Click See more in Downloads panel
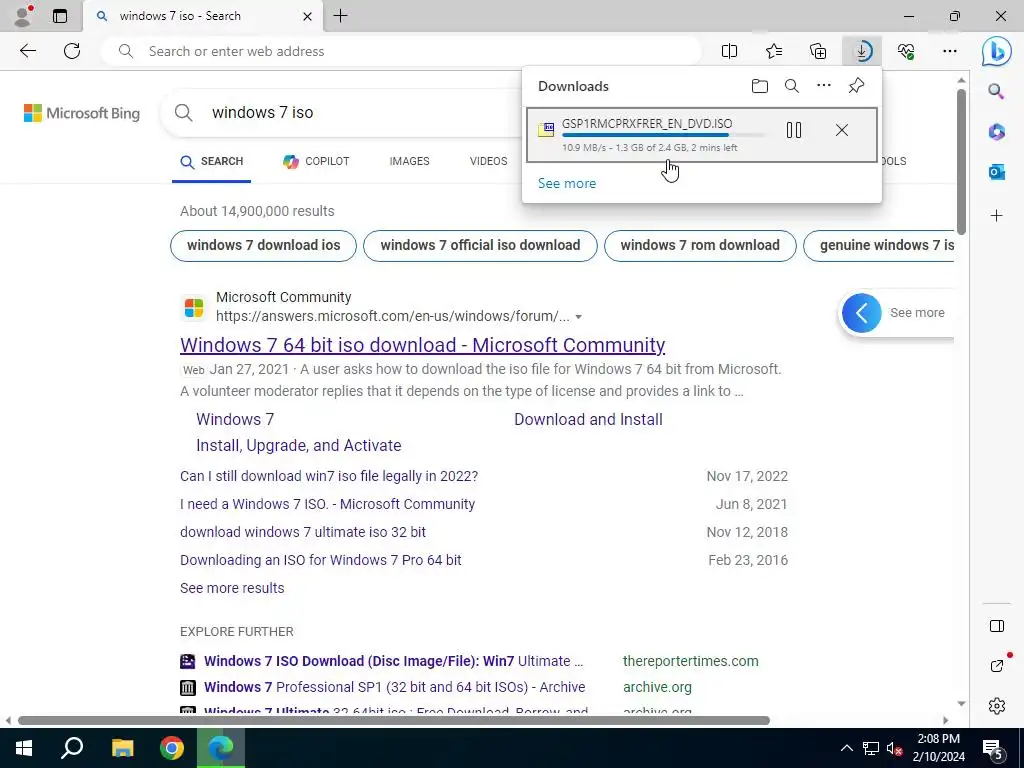The width and height of the screenshot is (1024, 768). [x=567, y=184]
